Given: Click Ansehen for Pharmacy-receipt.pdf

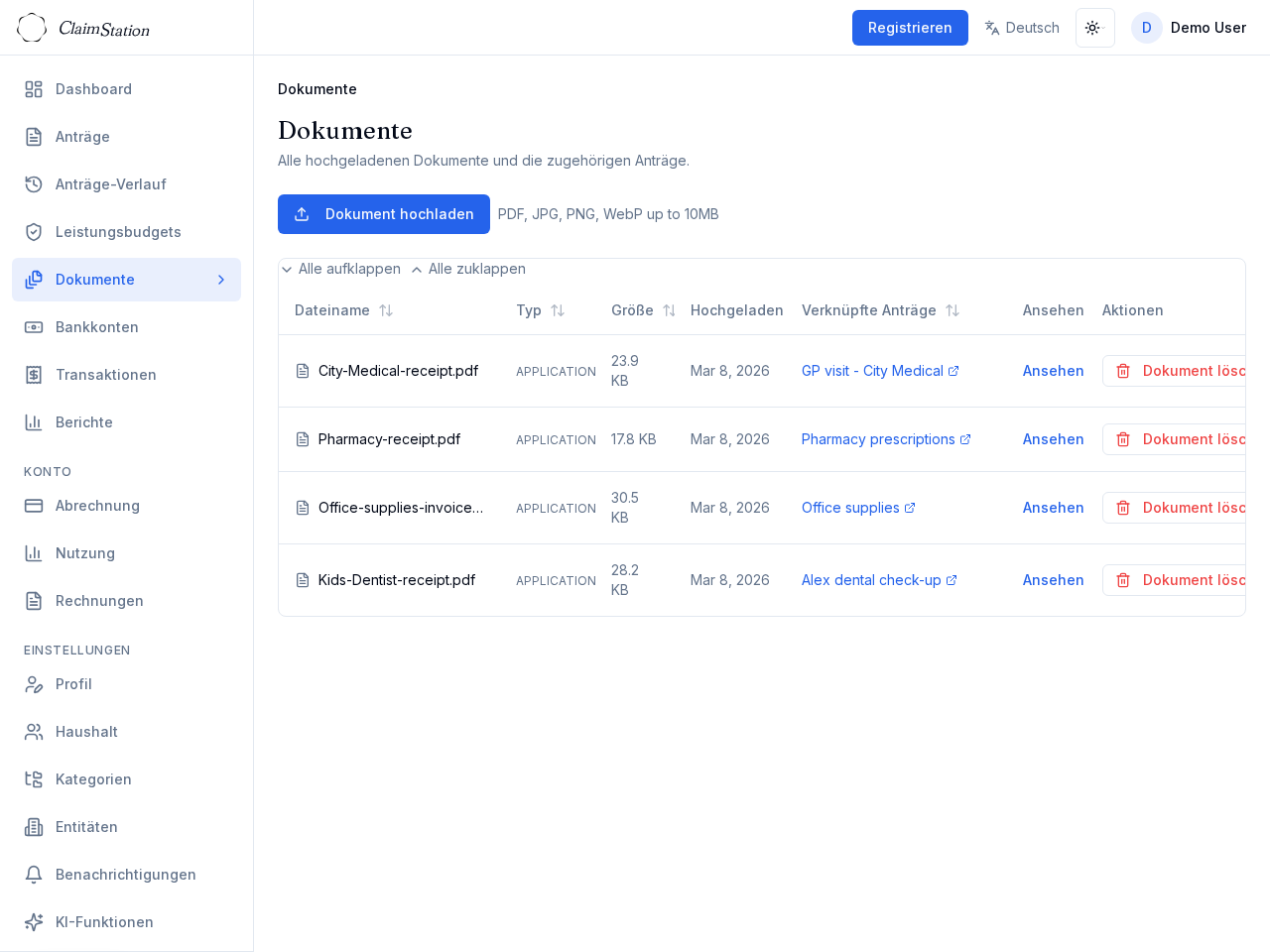Looking at the screenshot, I should coord(1053,439).
